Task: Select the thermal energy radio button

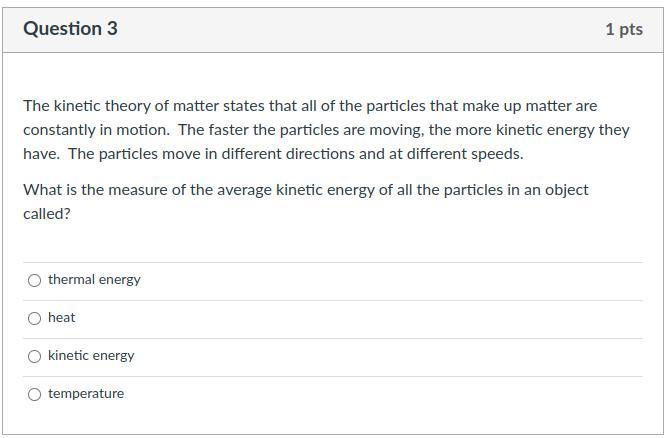Action: pyautogui.click(x=35, y=280)
